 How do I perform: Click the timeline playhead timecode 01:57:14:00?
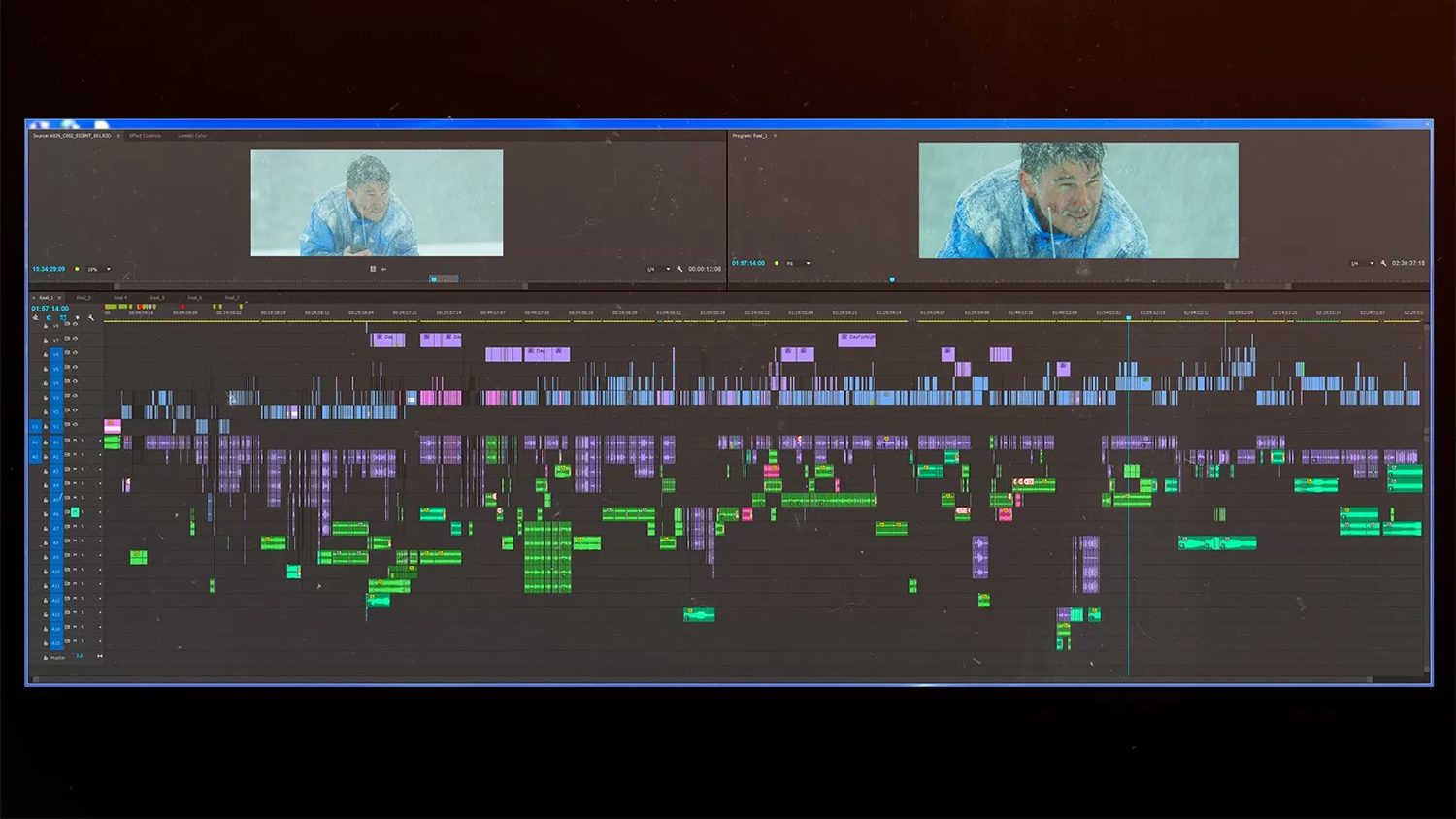coord(50,308)
